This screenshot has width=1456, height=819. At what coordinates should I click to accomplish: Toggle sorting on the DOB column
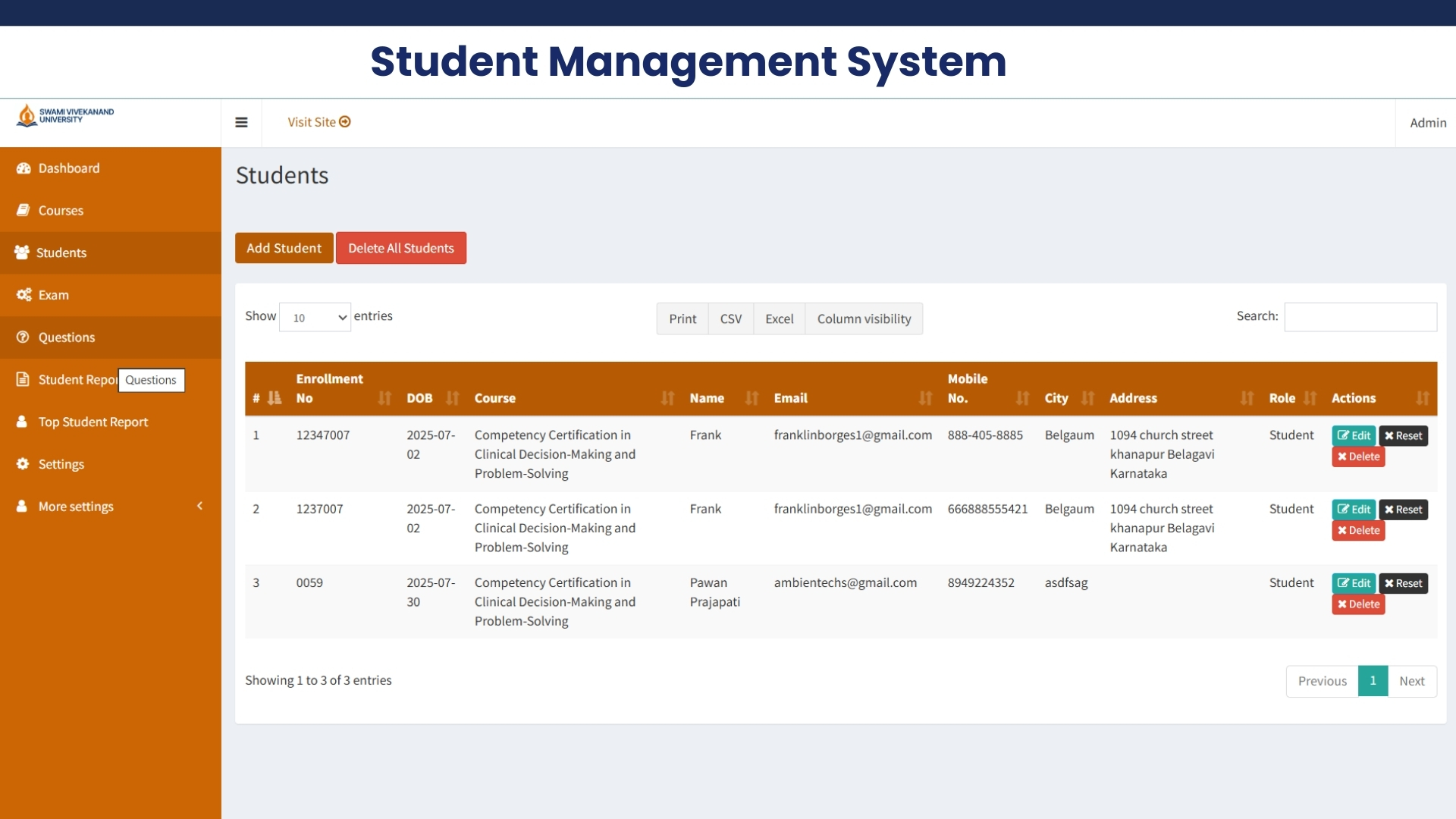coord(453,398)
